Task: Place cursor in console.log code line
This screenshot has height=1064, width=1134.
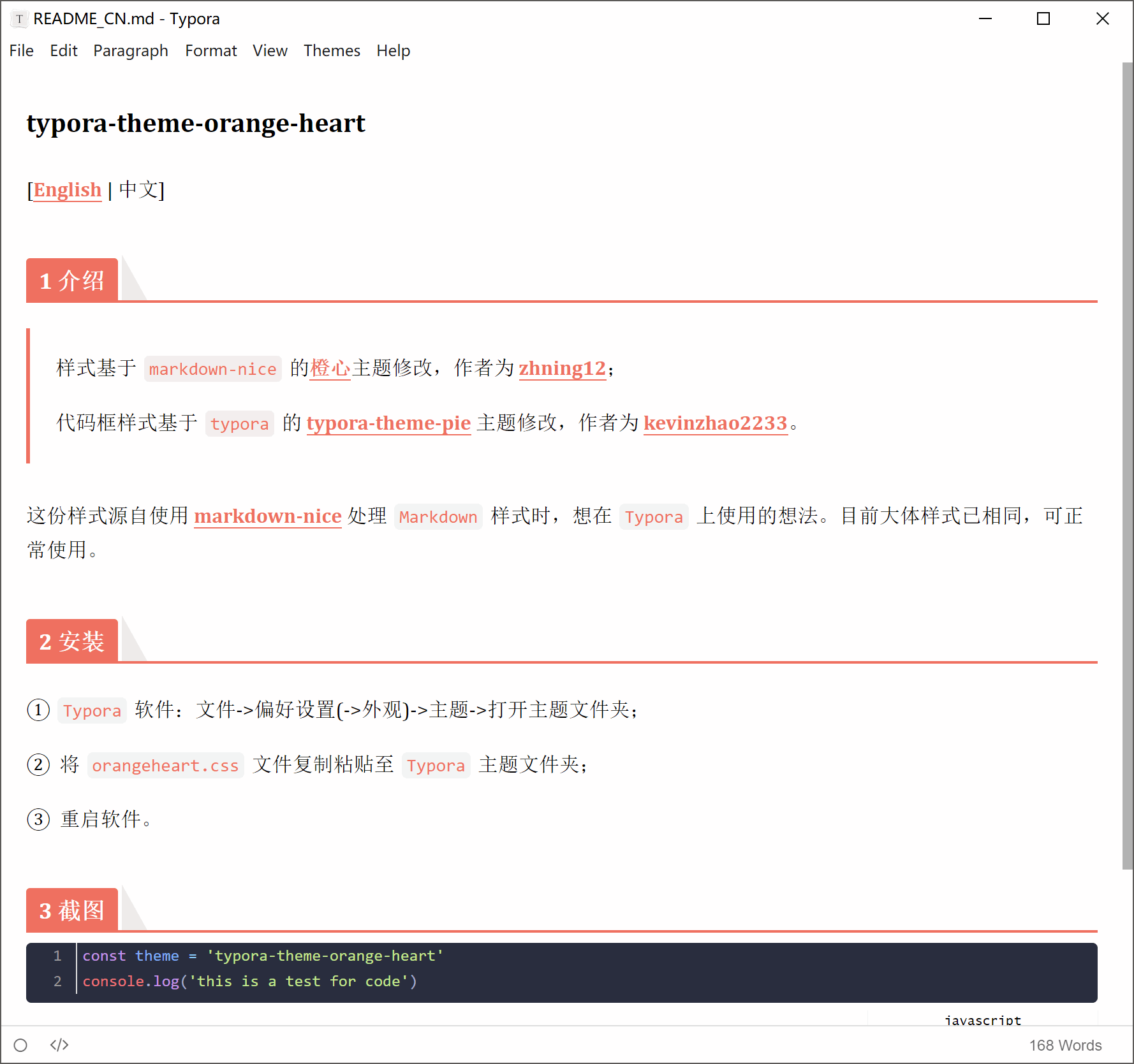Action: [x=249, y=981]
